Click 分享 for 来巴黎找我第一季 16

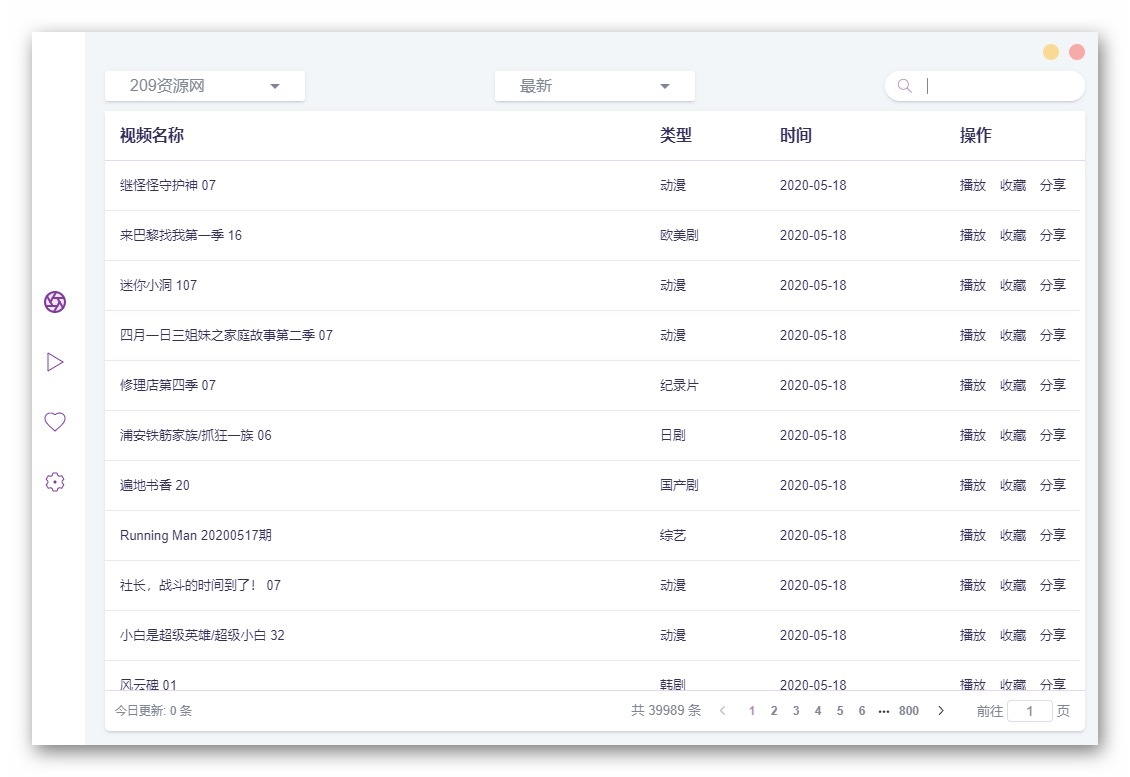point(1052,235)
